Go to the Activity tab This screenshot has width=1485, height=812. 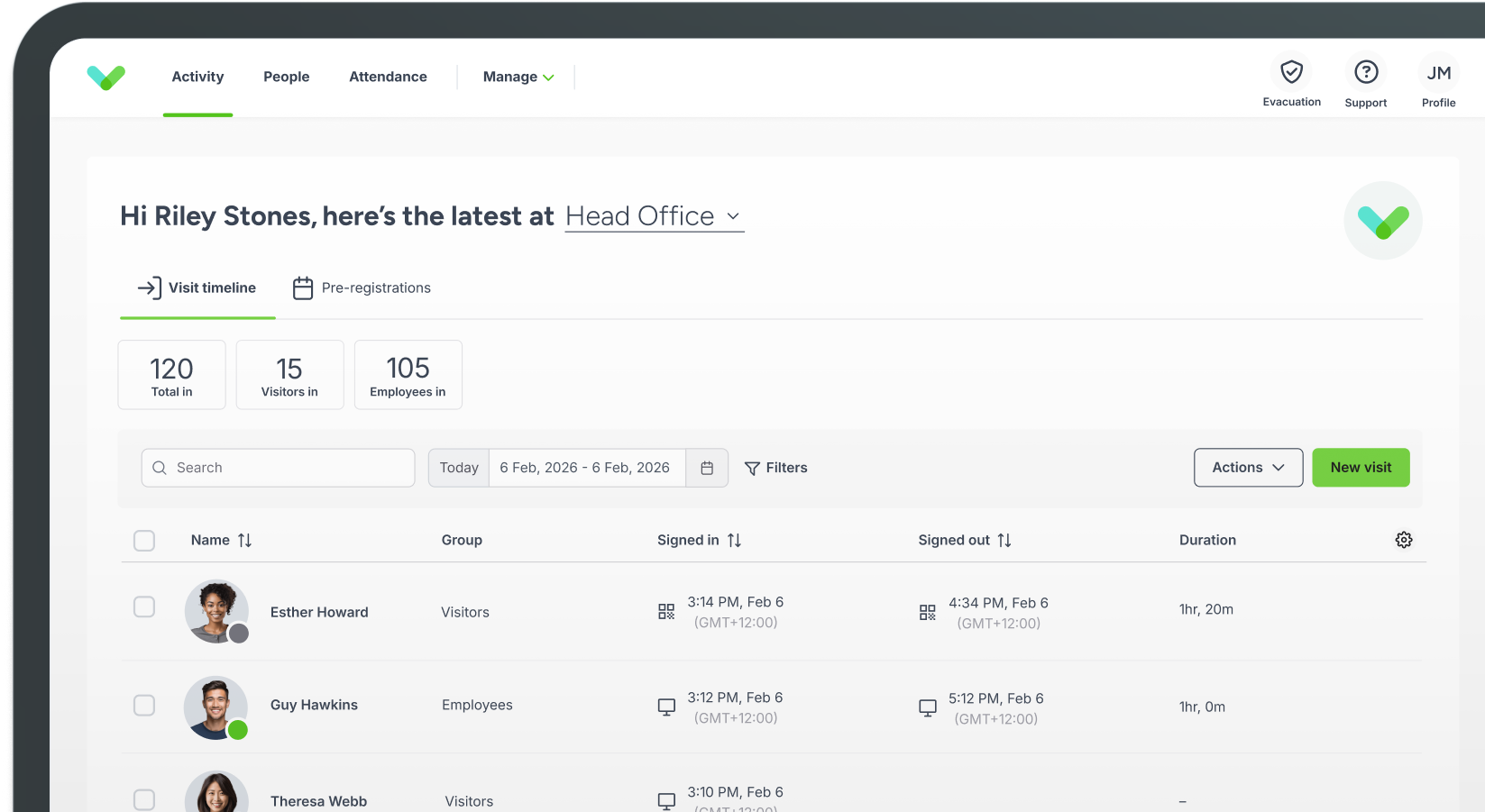pos(197,78)
